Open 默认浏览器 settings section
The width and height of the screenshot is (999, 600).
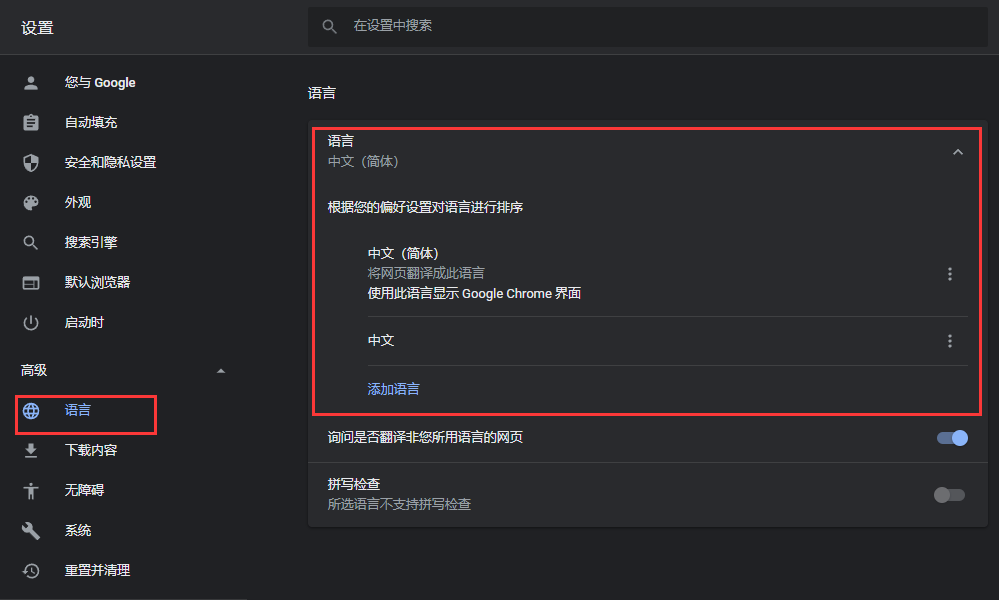[97, 283]
